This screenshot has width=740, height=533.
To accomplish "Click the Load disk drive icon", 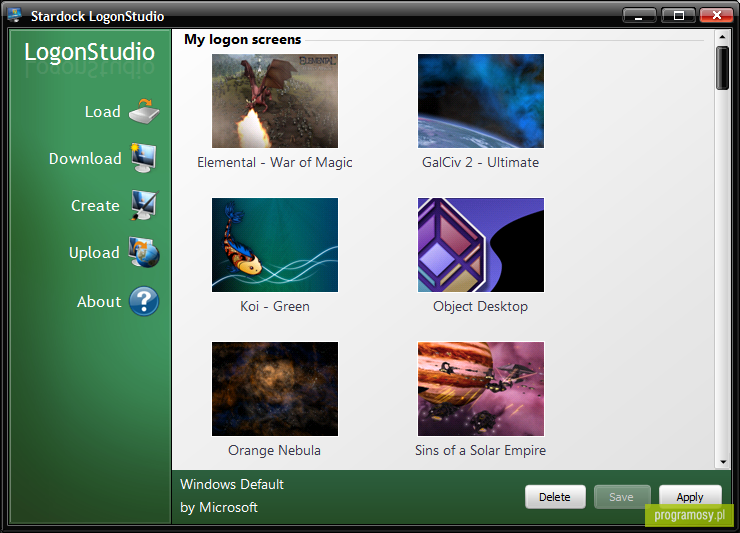I will click(144, 112).
